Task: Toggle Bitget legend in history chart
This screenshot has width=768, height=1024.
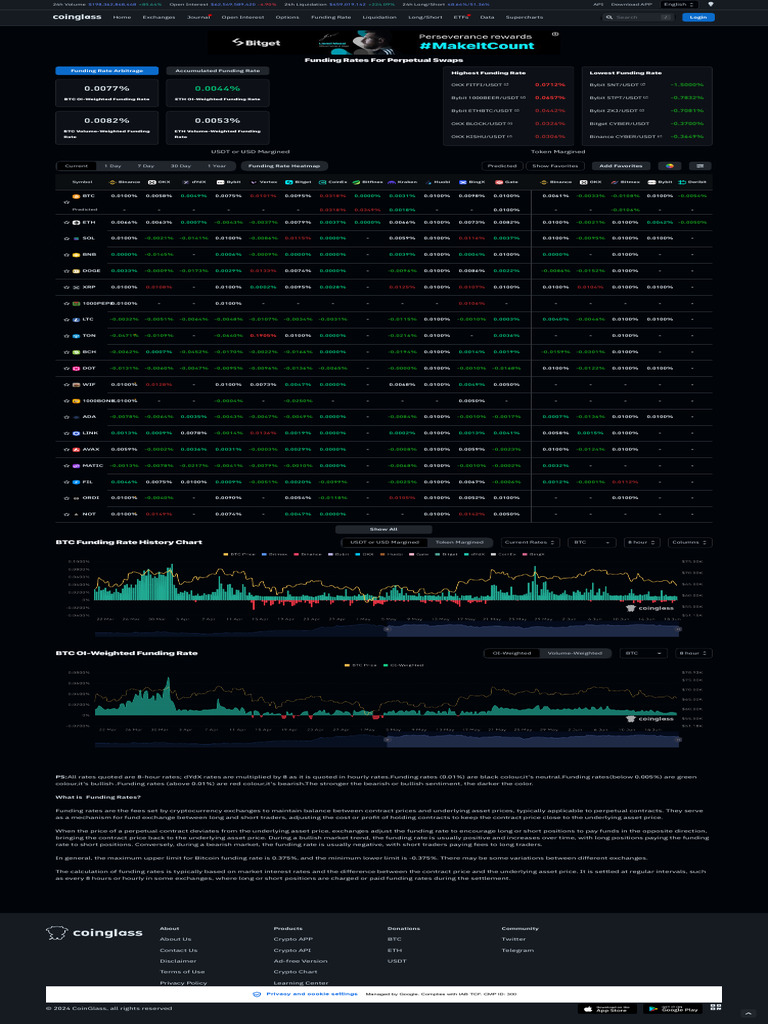Action: 446,554
